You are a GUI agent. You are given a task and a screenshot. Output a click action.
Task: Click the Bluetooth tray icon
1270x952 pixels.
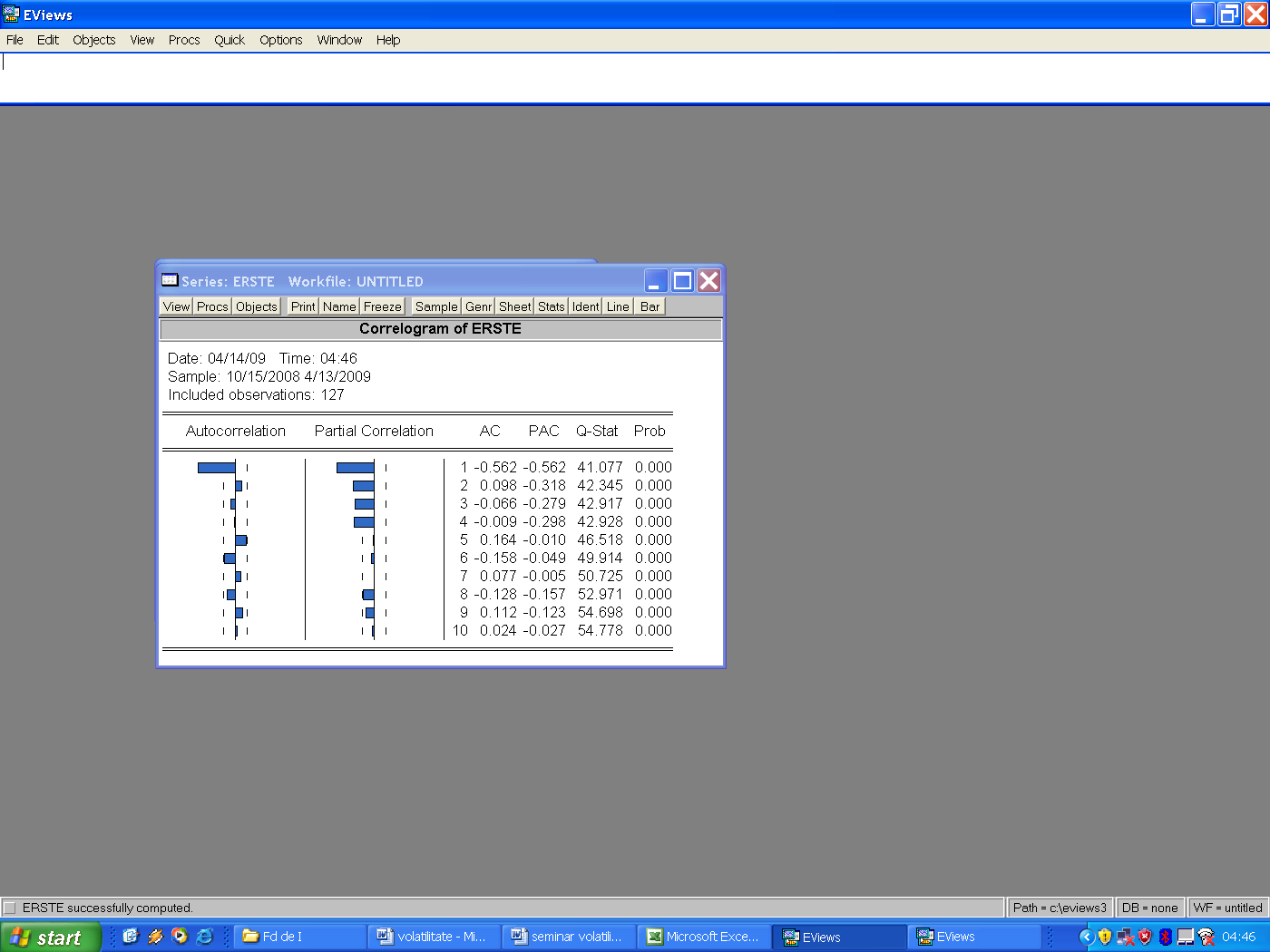click(x=1166, y=937)
